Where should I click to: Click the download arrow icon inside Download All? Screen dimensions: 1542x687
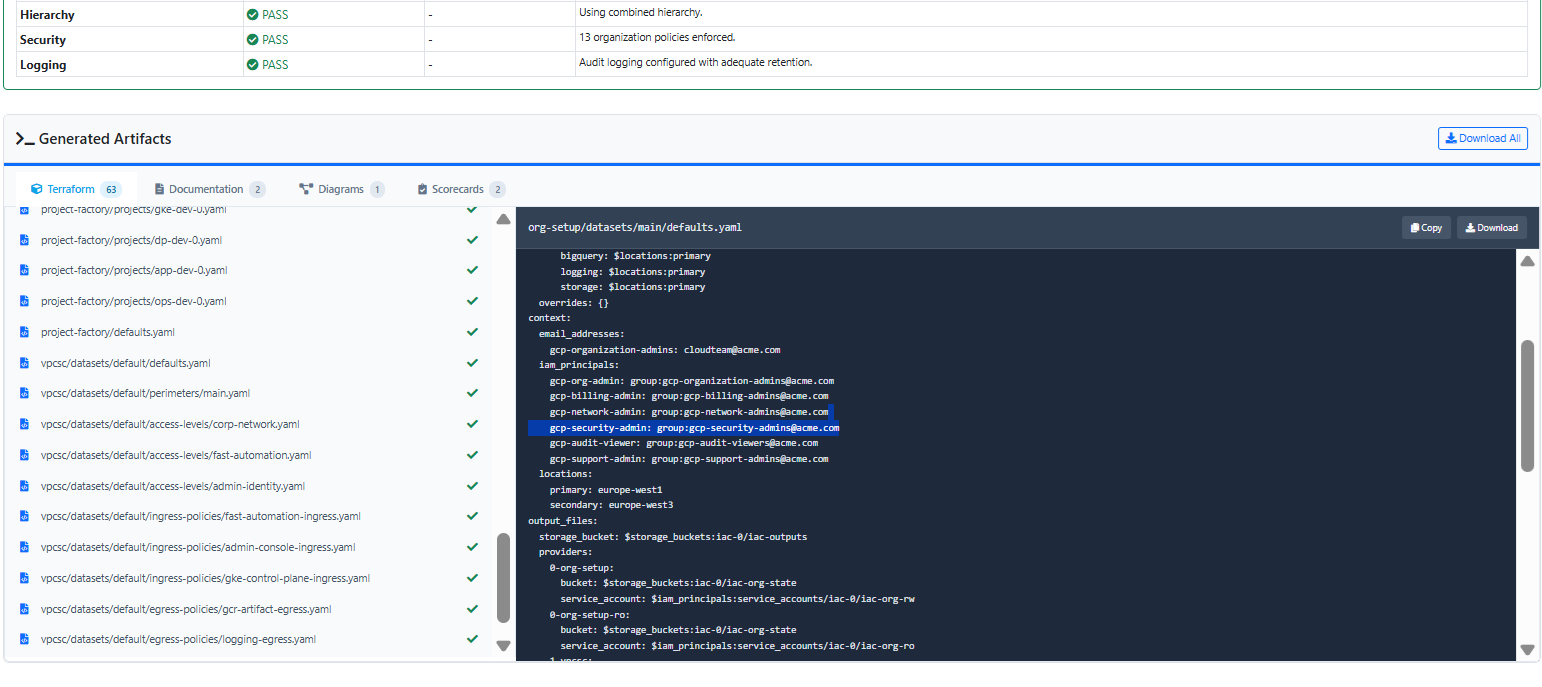click(x=1449, y=138)
